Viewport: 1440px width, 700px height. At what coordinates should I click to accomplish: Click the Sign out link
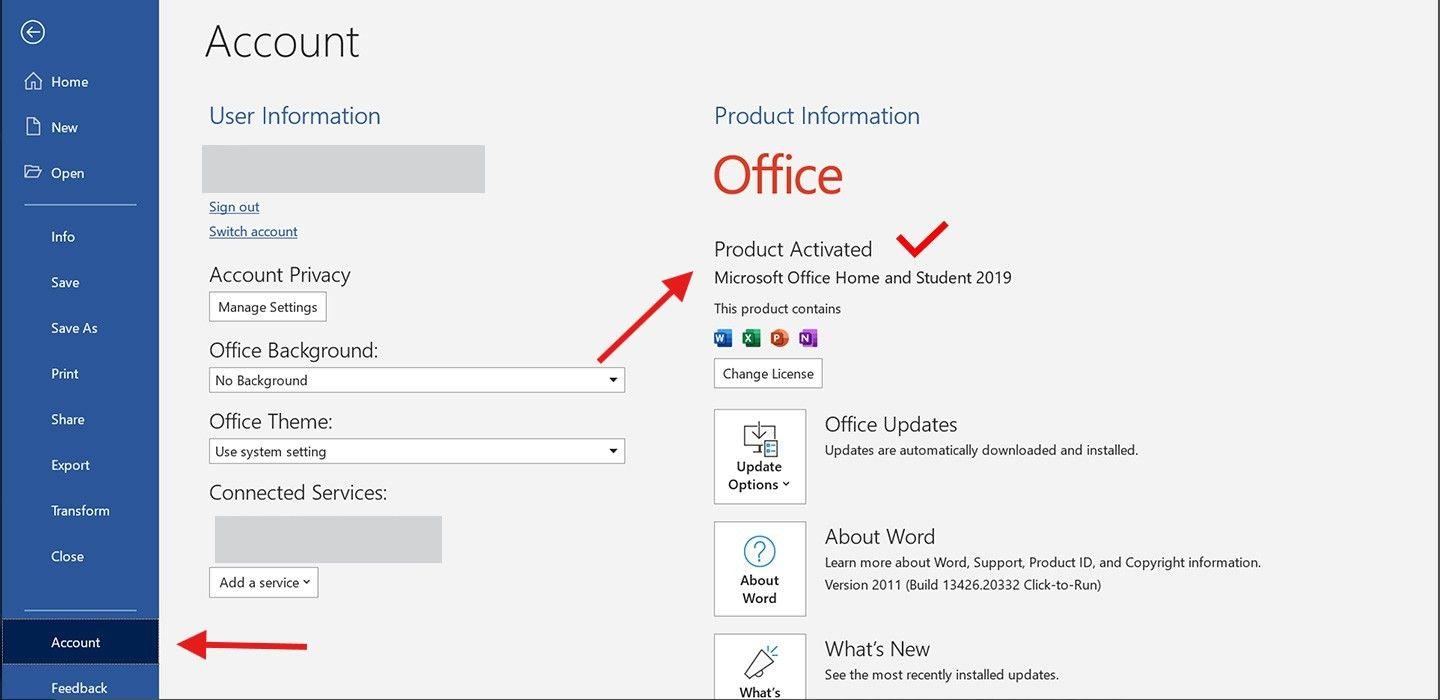tap(234, 206)
